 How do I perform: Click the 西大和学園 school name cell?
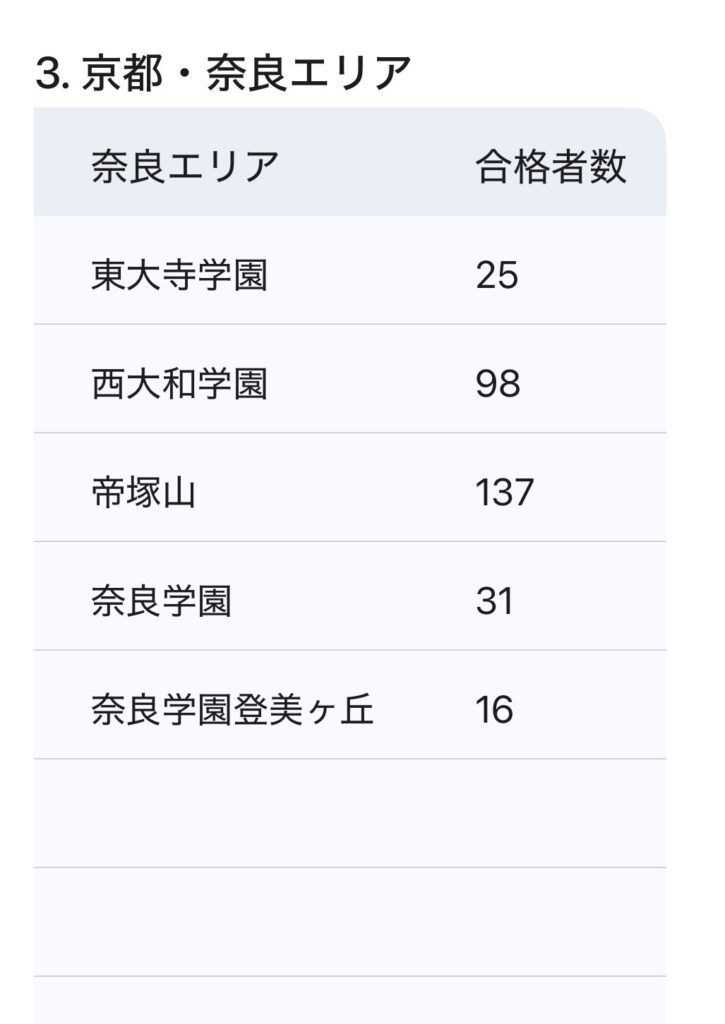pos(179,384)
